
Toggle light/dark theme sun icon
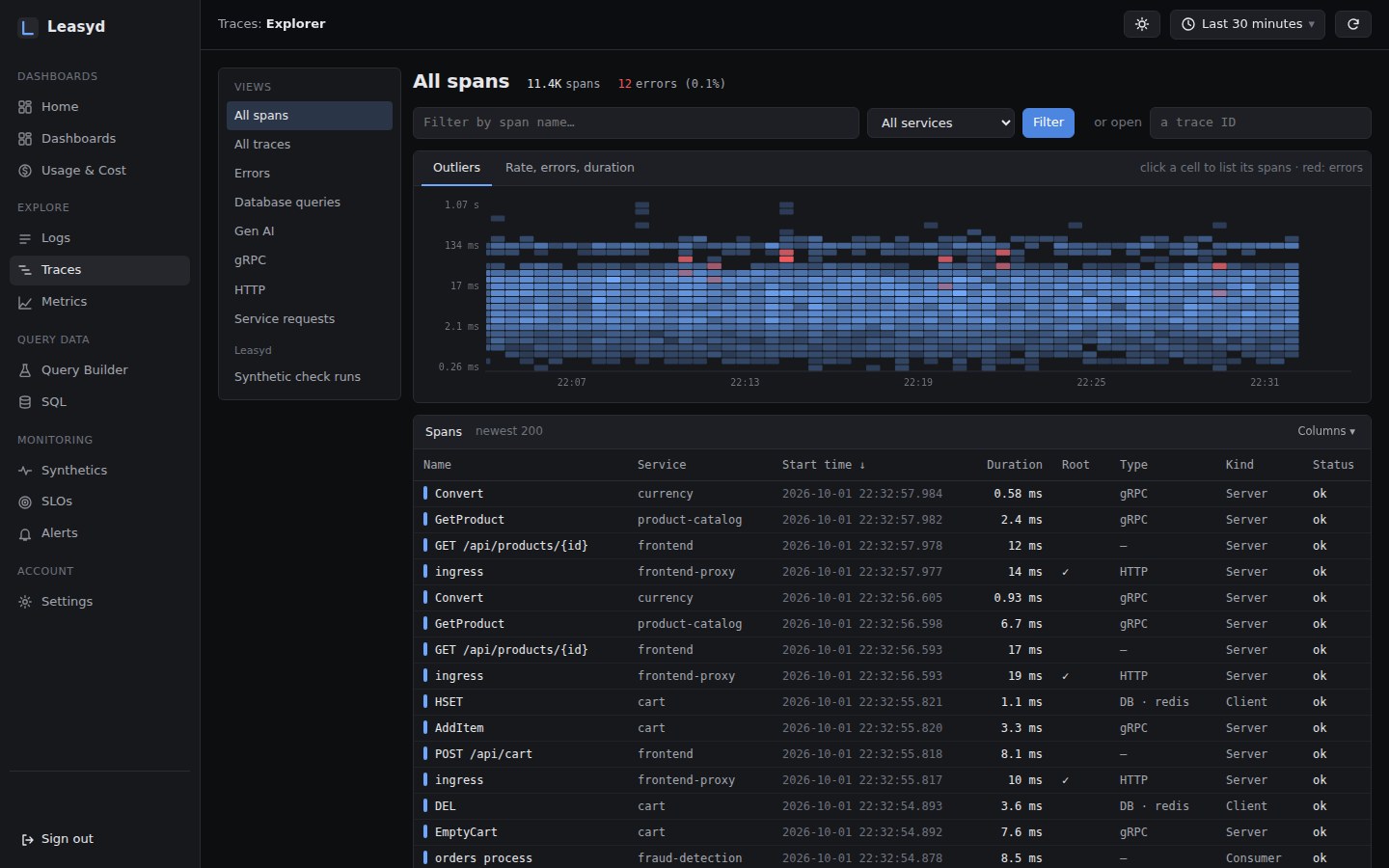(1142, 24)
